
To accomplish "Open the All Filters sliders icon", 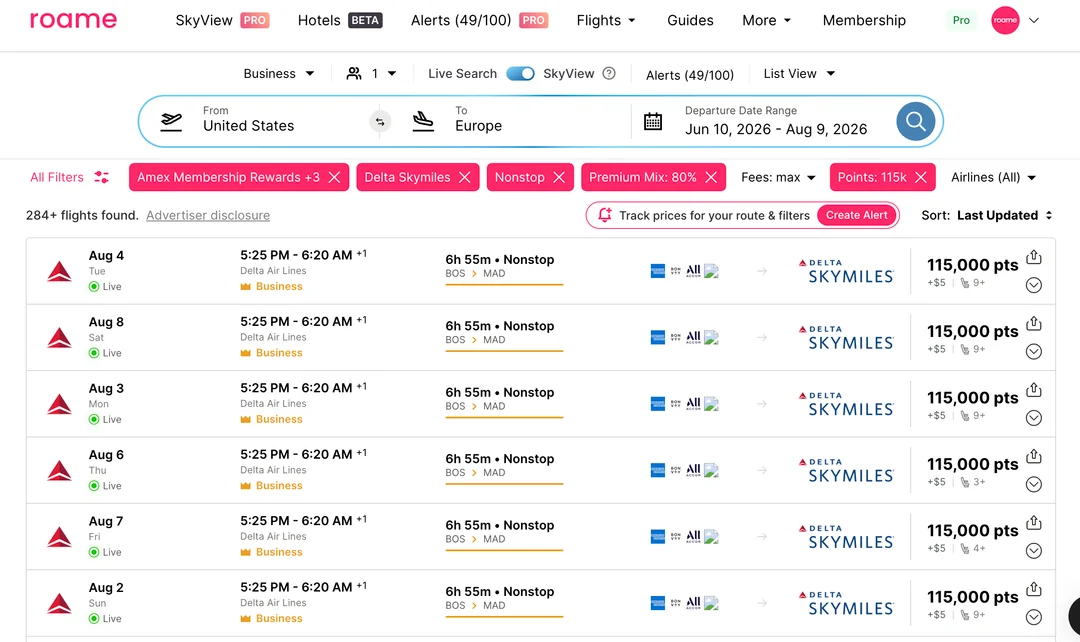I will (101, 177).
